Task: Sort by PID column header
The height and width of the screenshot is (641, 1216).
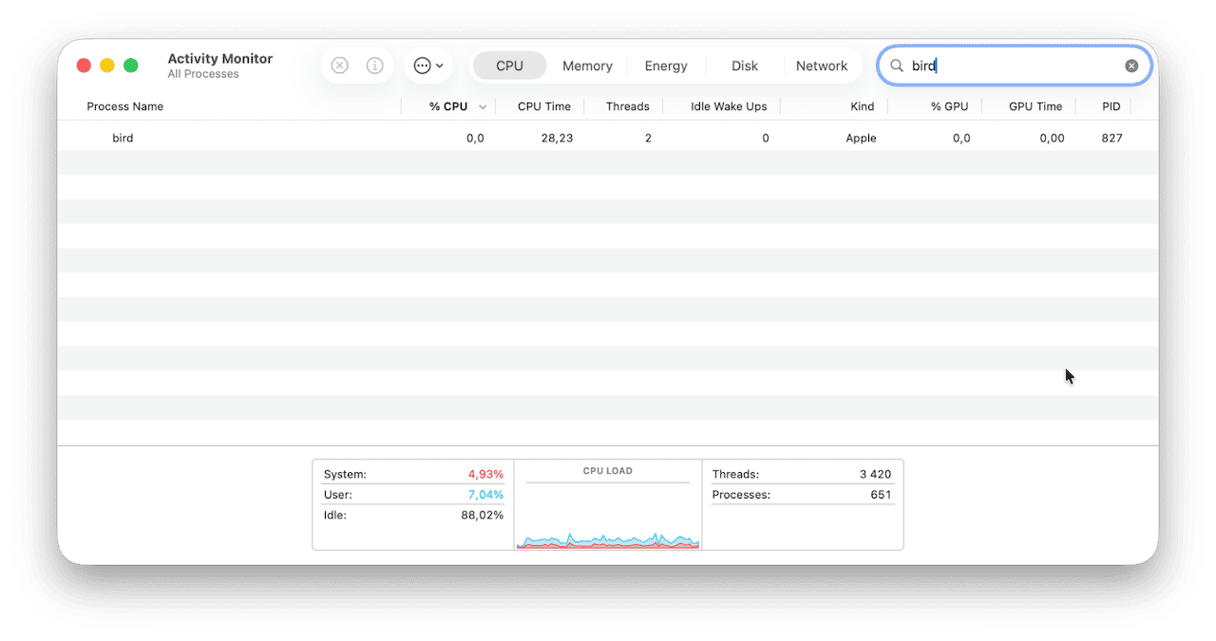Action: click(1111, 107)
